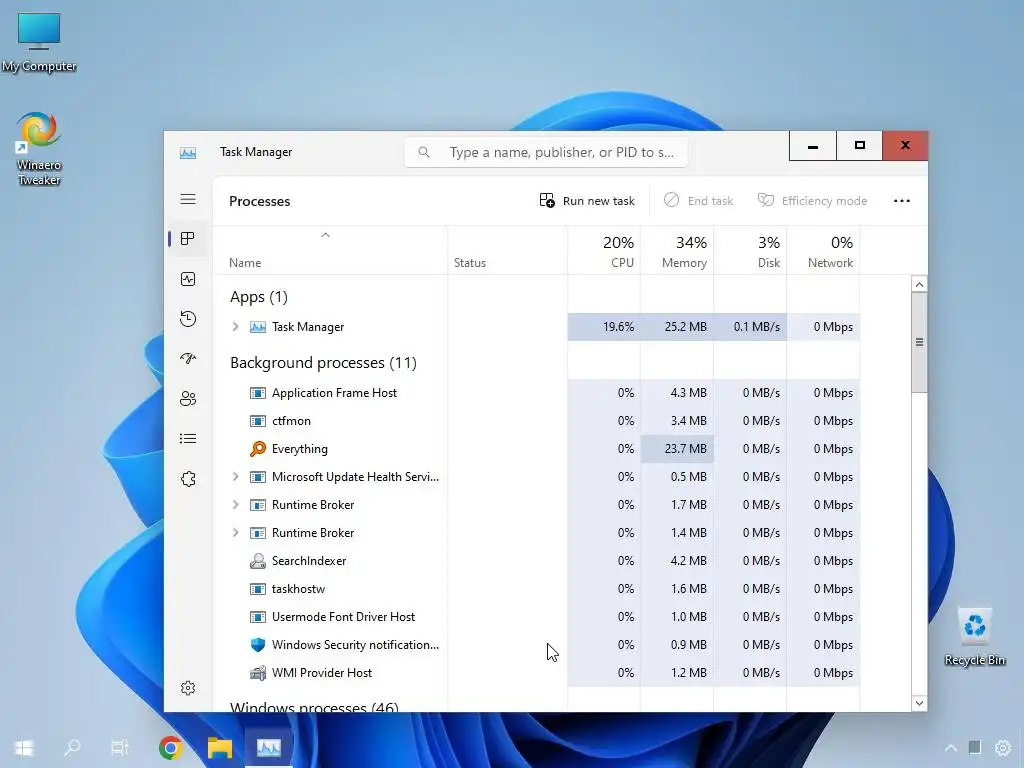Open File Explorer from taskbar

click(219, 747)
